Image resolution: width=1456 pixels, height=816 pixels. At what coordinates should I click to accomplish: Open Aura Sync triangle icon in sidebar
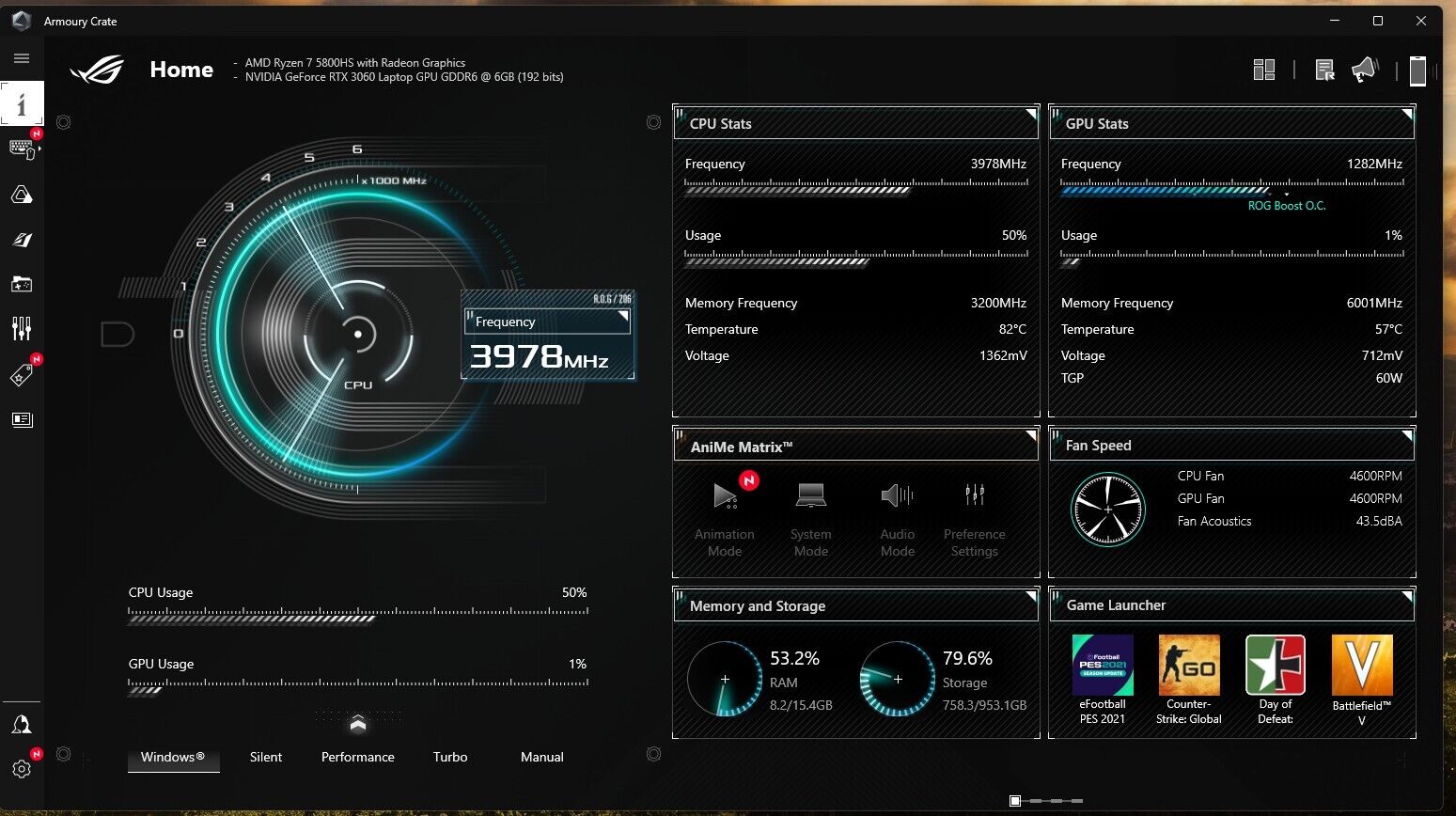click(x=22, y=195)
